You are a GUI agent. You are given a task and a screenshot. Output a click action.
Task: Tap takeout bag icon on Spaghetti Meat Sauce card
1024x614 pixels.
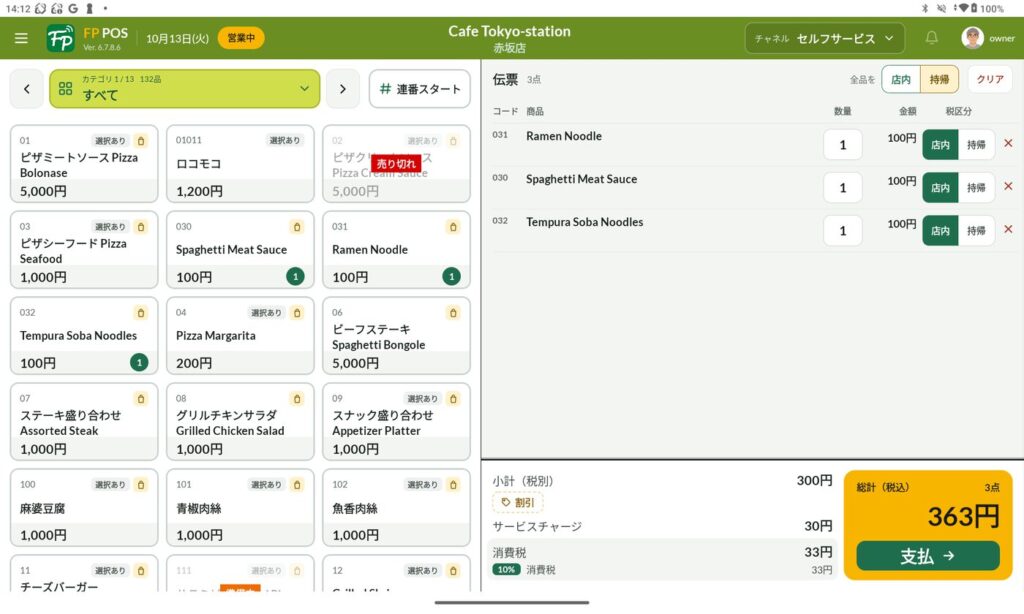tap(296, 227)
